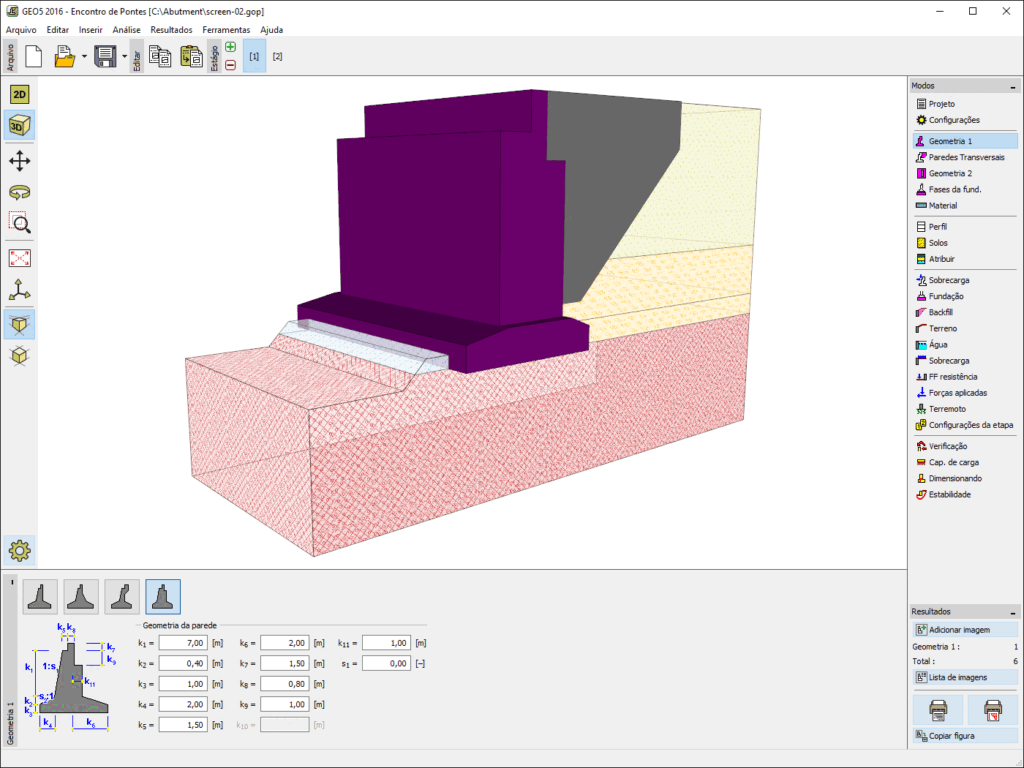Save the file with disk icon

coord(104,56)
